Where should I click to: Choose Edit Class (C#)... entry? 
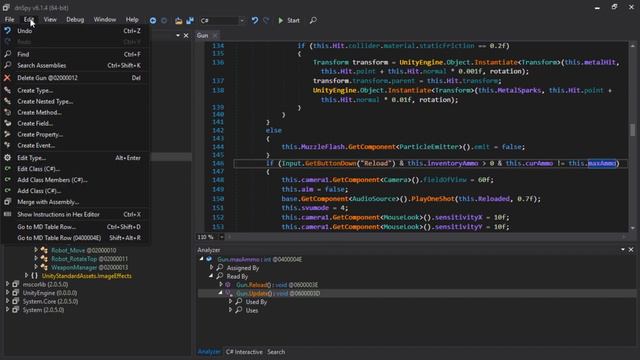(x=74, y=169)
